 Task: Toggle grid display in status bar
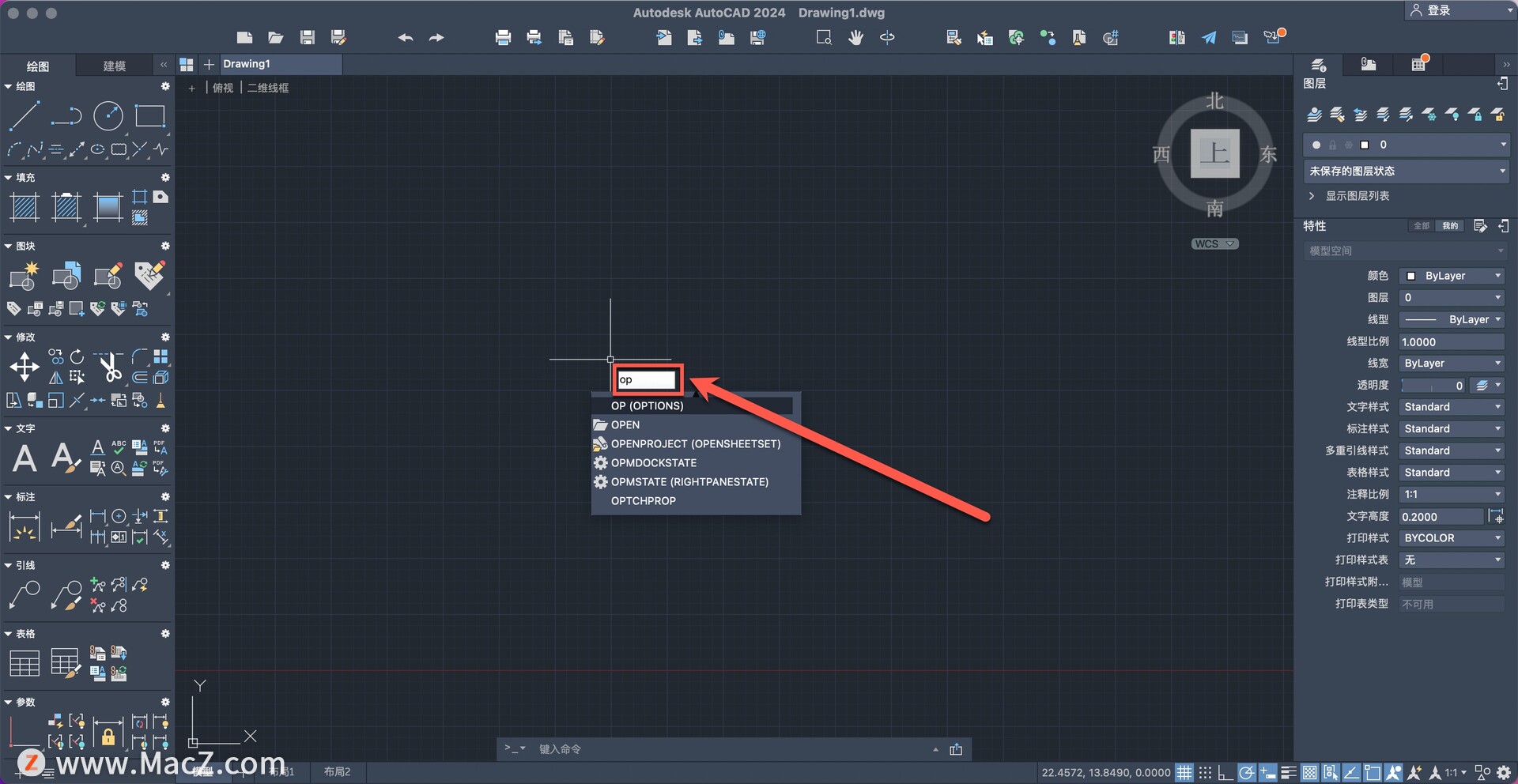1184,772
